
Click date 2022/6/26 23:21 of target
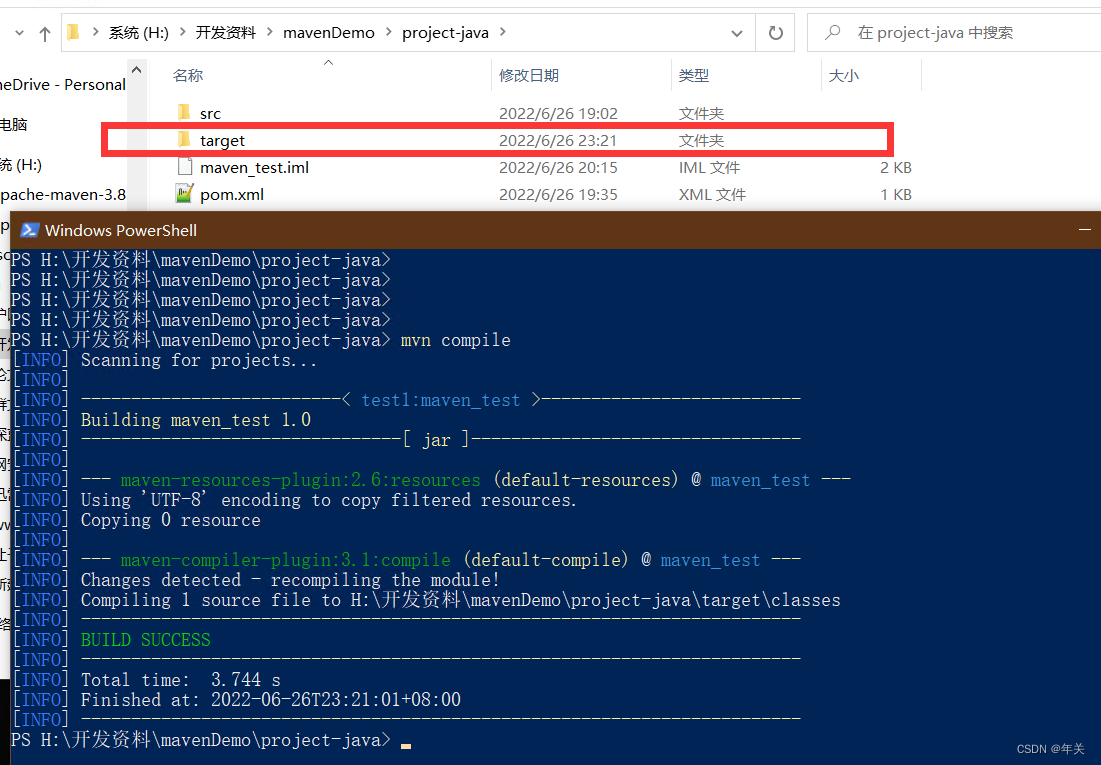pos(558,140)
